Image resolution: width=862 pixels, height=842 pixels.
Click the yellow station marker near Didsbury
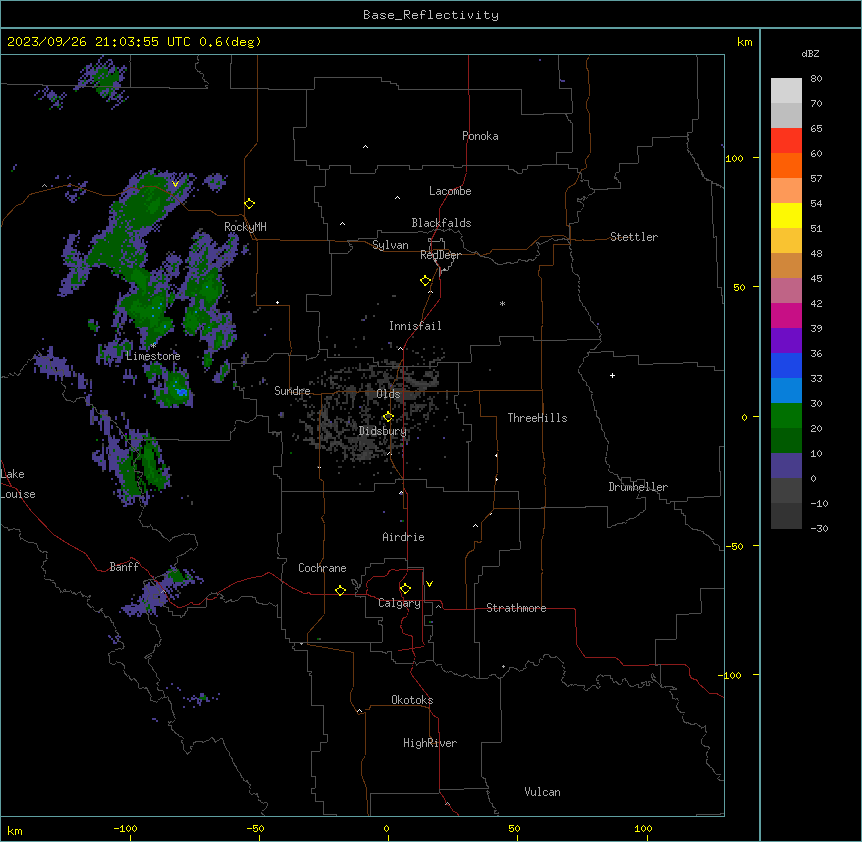[x=389, y=417]
